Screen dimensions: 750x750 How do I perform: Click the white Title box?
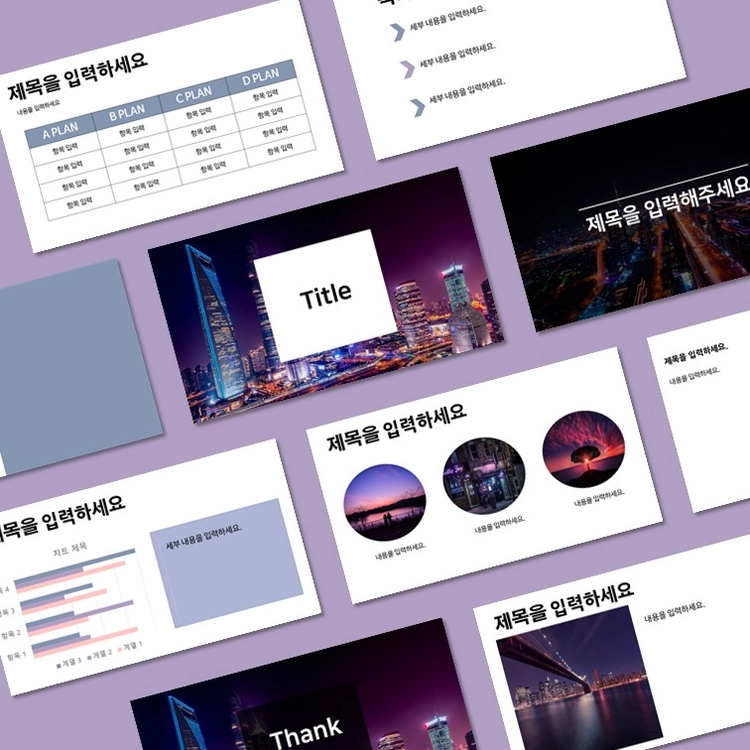pyautogui.click(x=325, y=296)
